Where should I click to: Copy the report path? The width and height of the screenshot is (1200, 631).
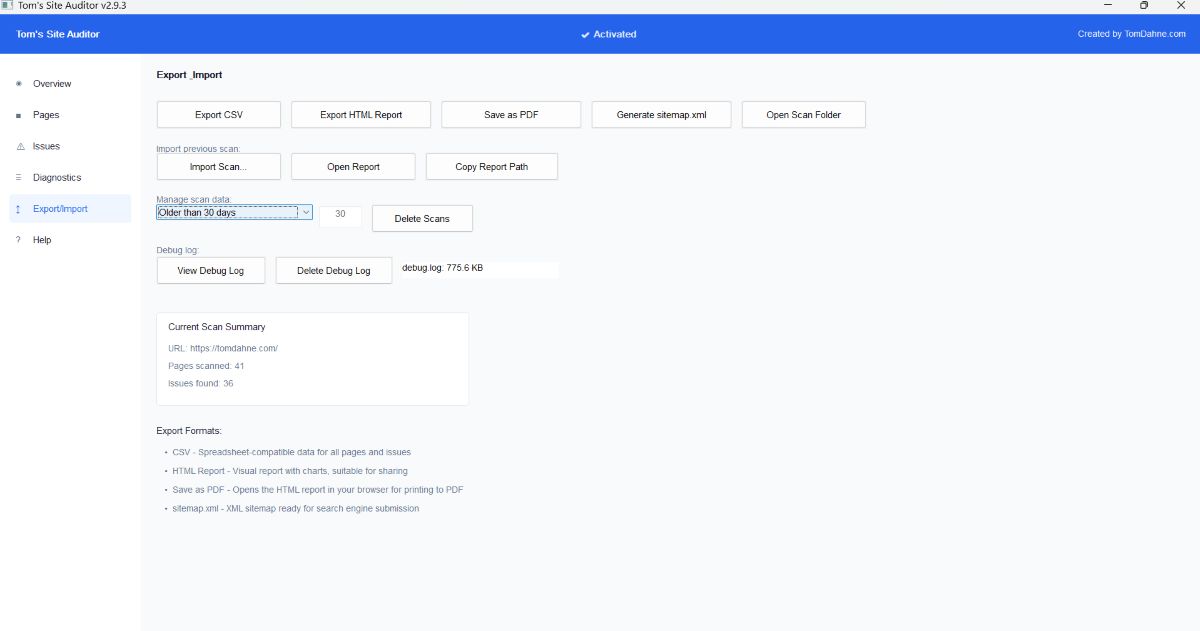point(492,166)
